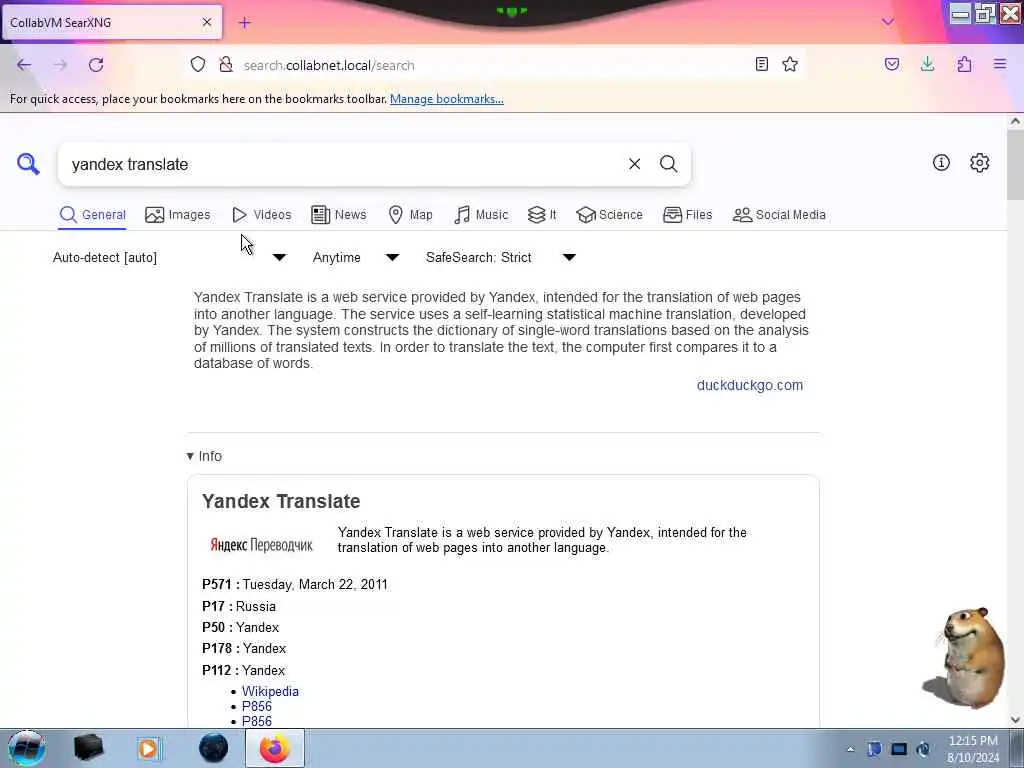Click the P178 : Yandex row
Image resolution: width=1024 pixels, height=768 pixels.
(244, 648)
